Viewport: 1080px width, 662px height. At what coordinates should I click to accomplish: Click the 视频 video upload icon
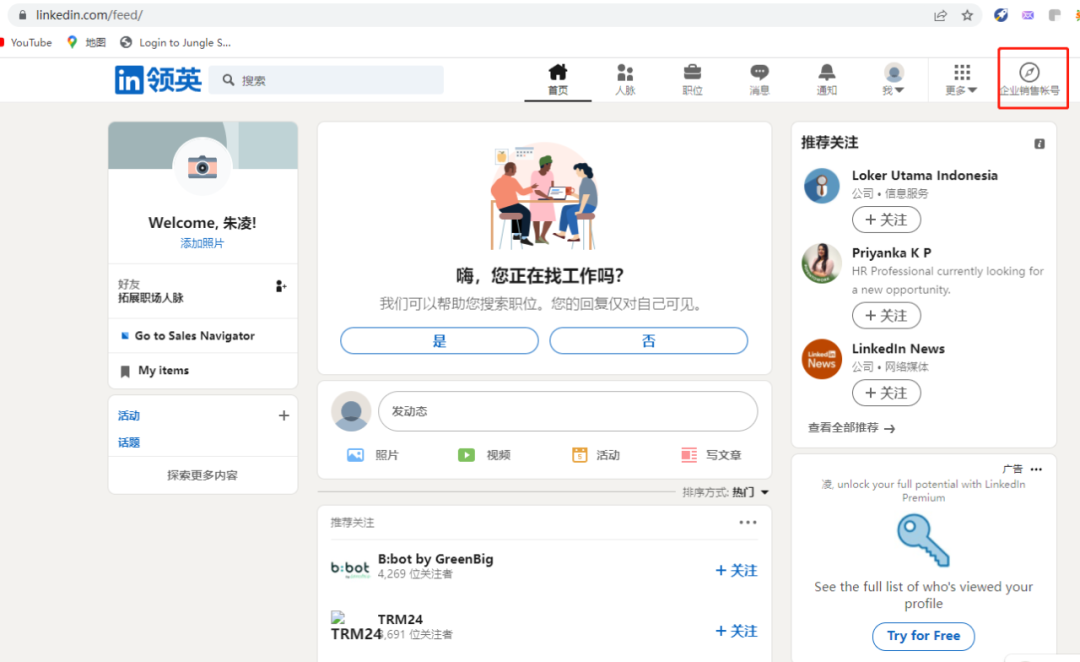pos(466,454)
